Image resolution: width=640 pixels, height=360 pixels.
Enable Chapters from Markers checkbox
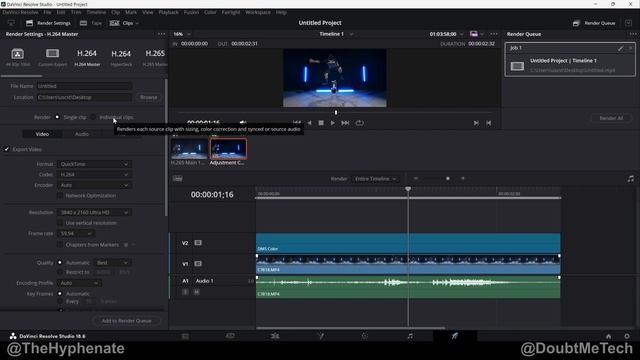coord(60,244)
